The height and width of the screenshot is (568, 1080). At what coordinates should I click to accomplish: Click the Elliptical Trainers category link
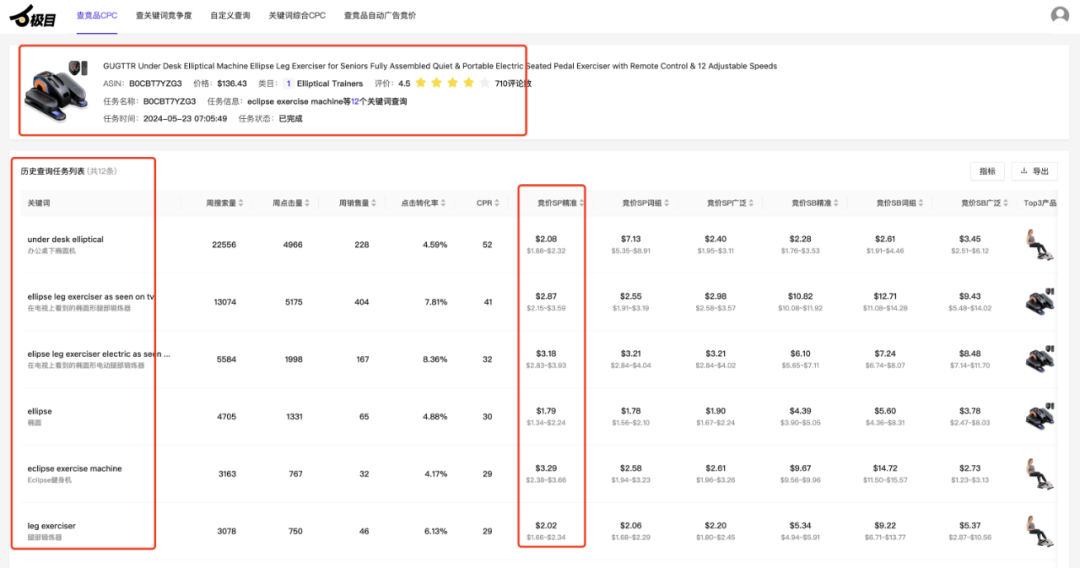[x=329, y=84]
